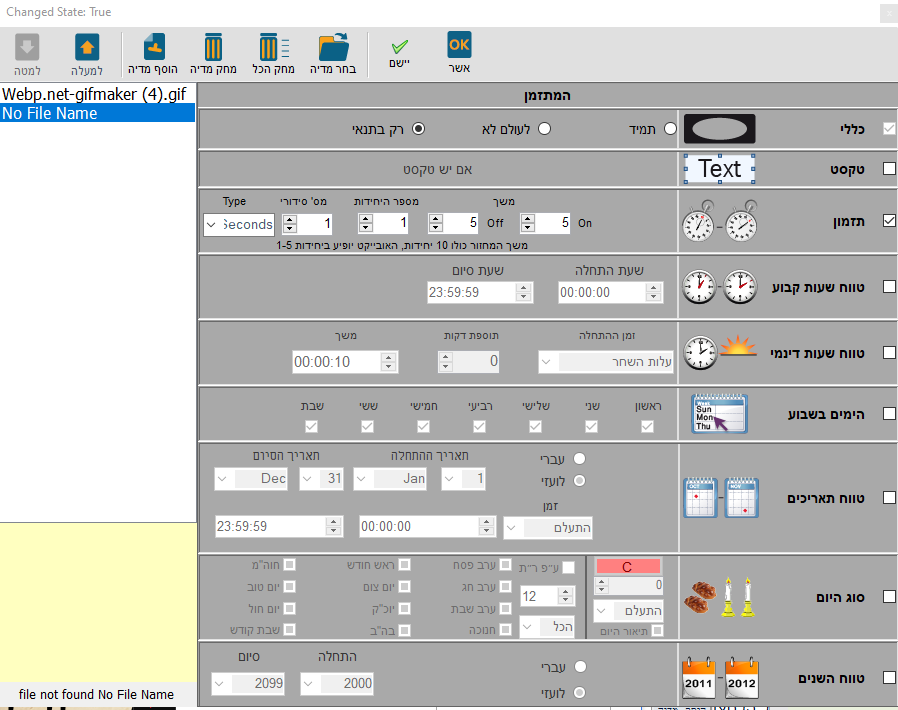Image resolution: width=898 pixels, height=710 pixels.
Task: Enable the הימים בשבוע checkbox
Action: pos(889,413)
